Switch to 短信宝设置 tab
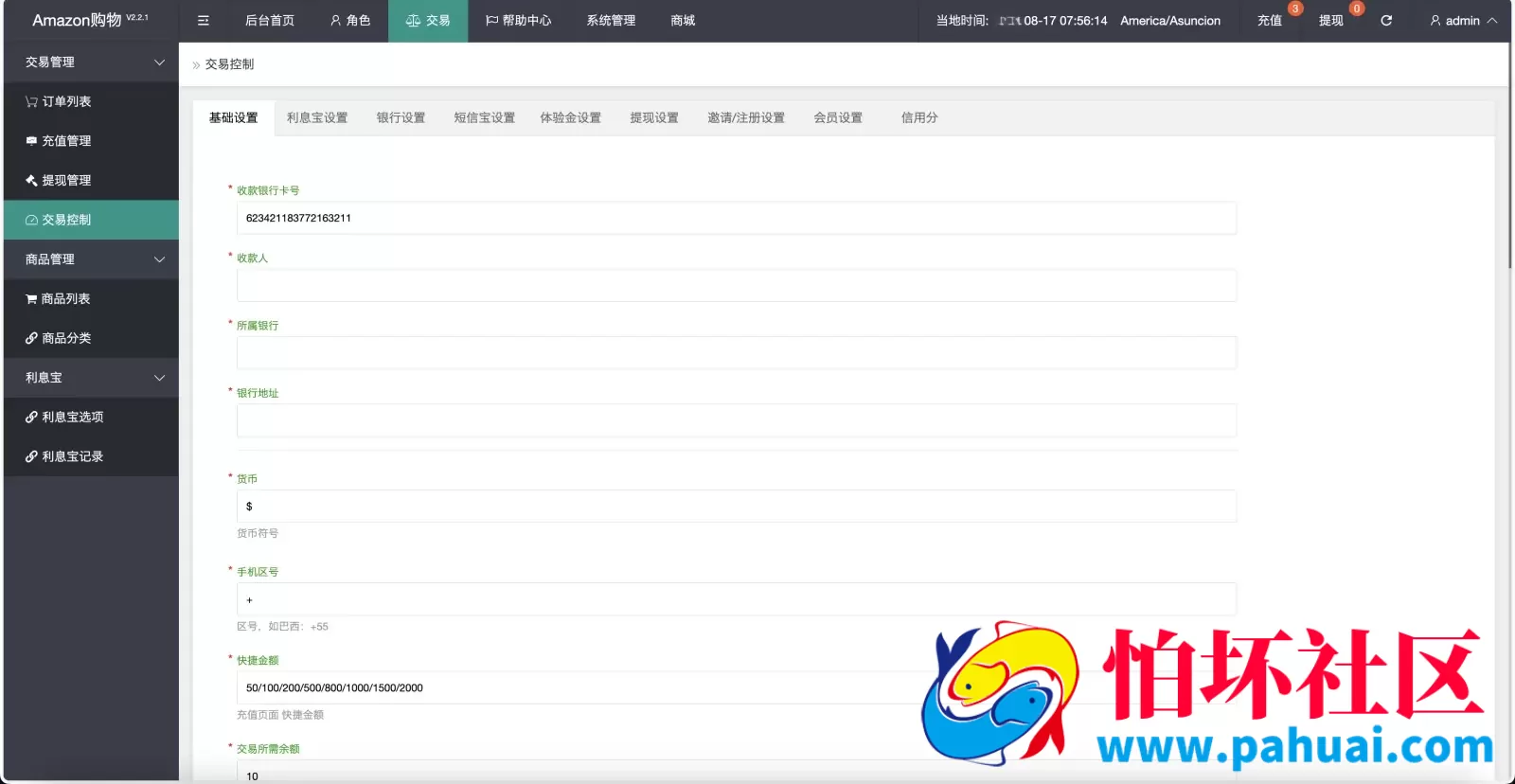The height and width of the screenshot is (784, 1515). pyautogui.click(x=484, y=118)
